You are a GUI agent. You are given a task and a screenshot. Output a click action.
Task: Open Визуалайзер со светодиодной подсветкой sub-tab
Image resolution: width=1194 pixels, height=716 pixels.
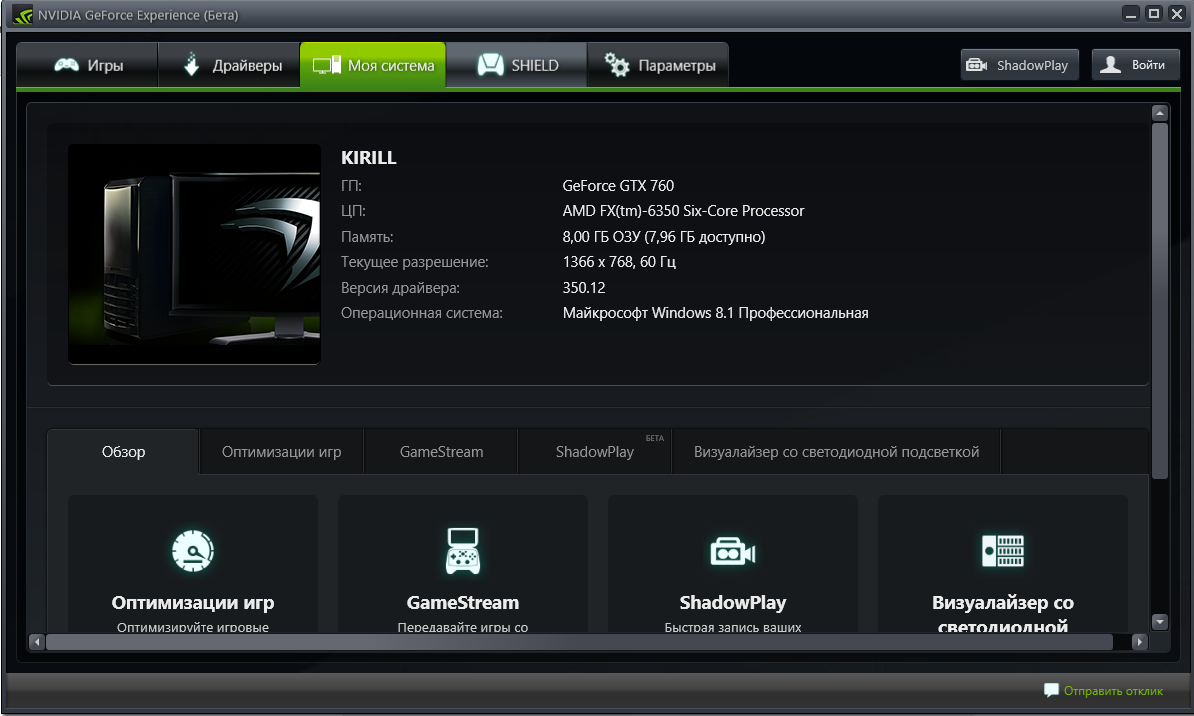[836, 452]
